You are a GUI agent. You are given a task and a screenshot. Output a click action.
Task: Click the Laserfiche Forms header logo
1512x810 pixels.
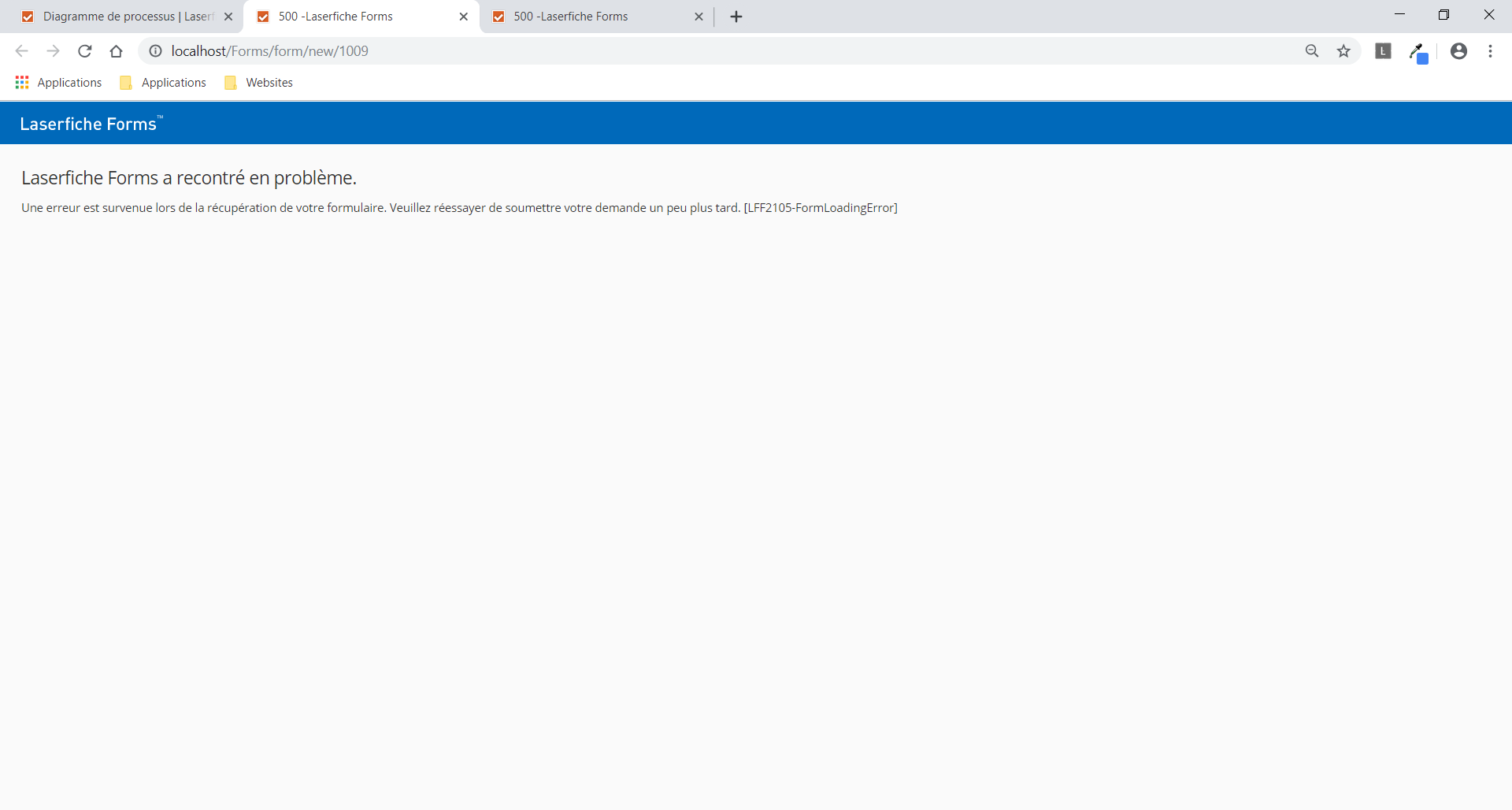point(91,124)
